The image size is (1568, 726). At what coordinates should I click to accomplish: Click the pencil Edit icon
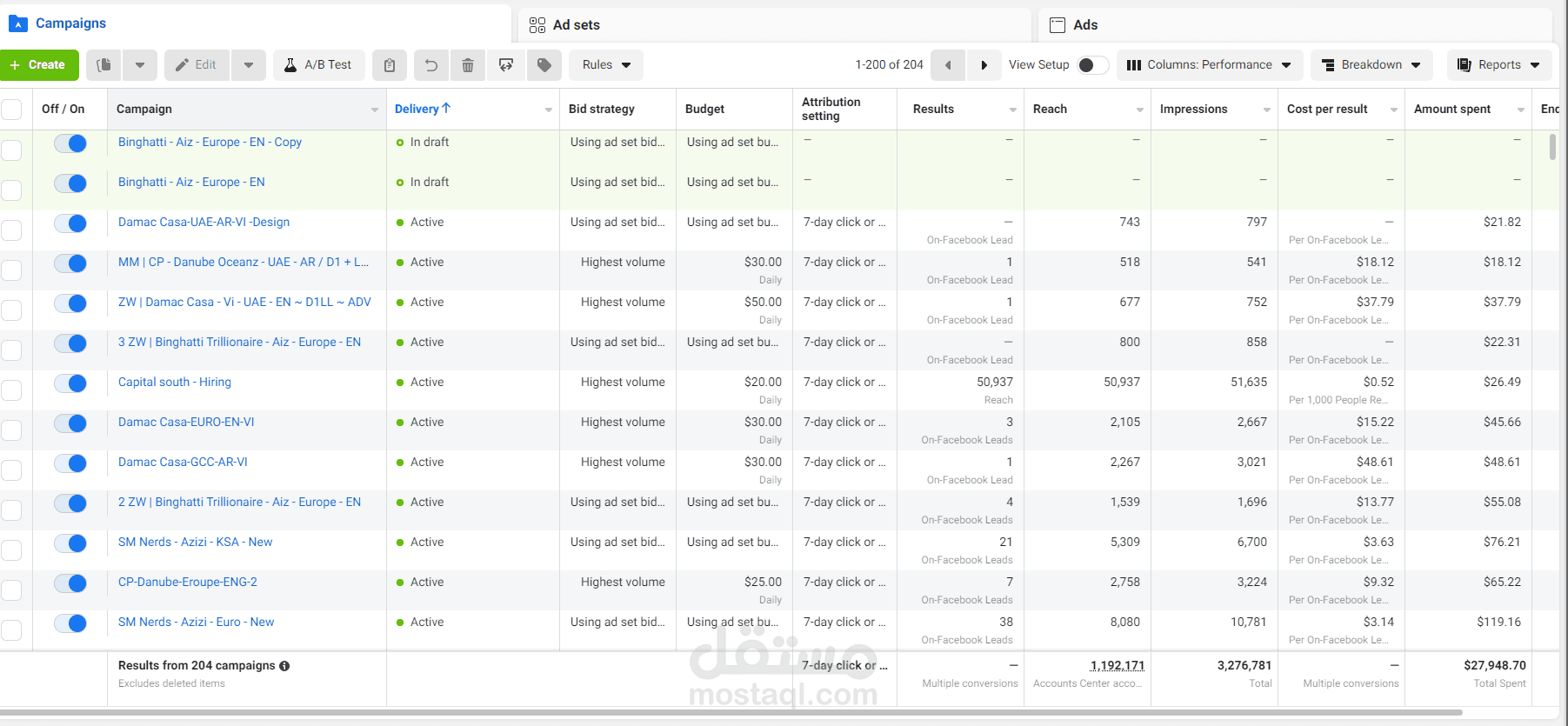coord(182,65)
